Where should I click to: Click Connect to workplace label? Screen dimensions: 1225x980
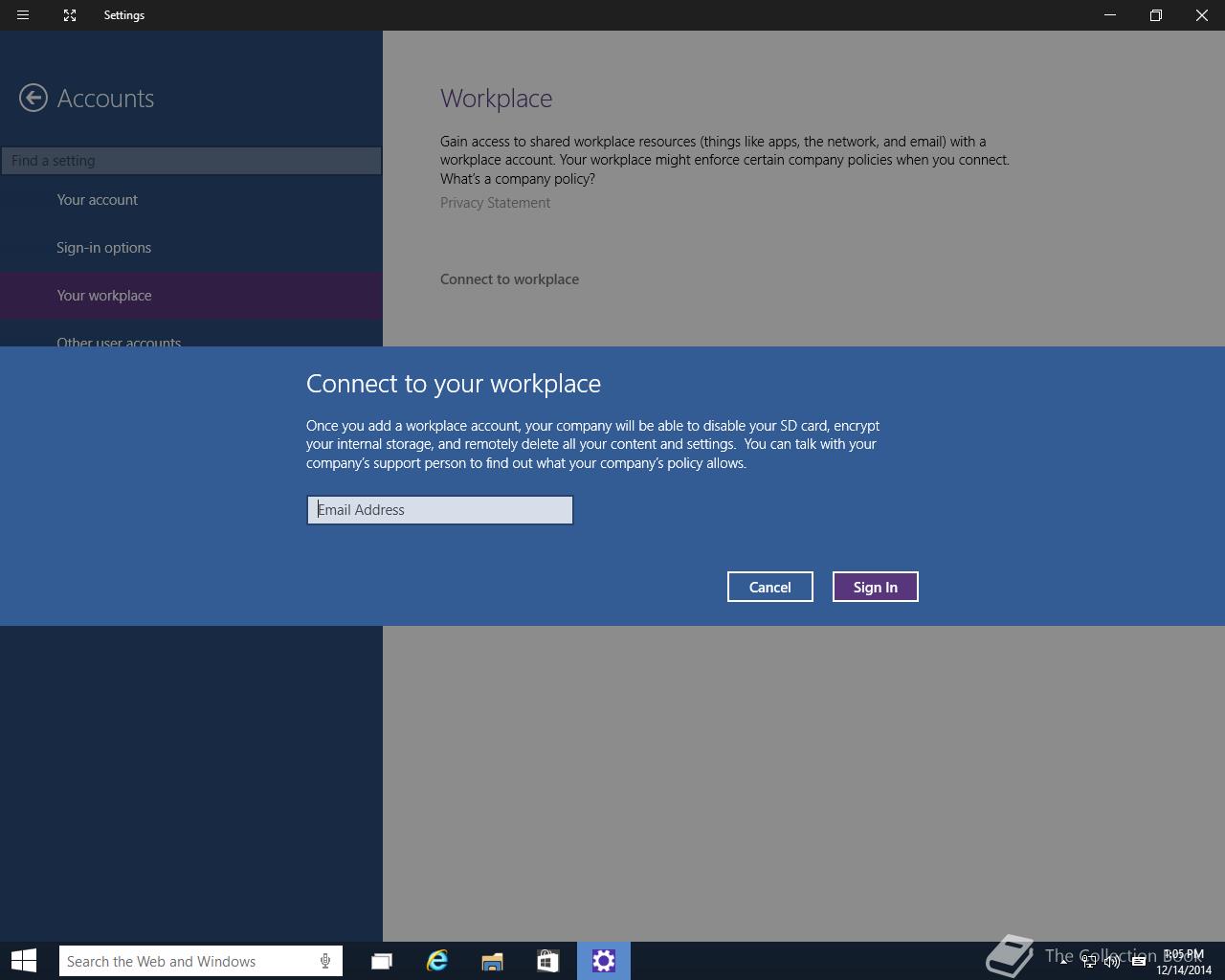tap(509, 279)
